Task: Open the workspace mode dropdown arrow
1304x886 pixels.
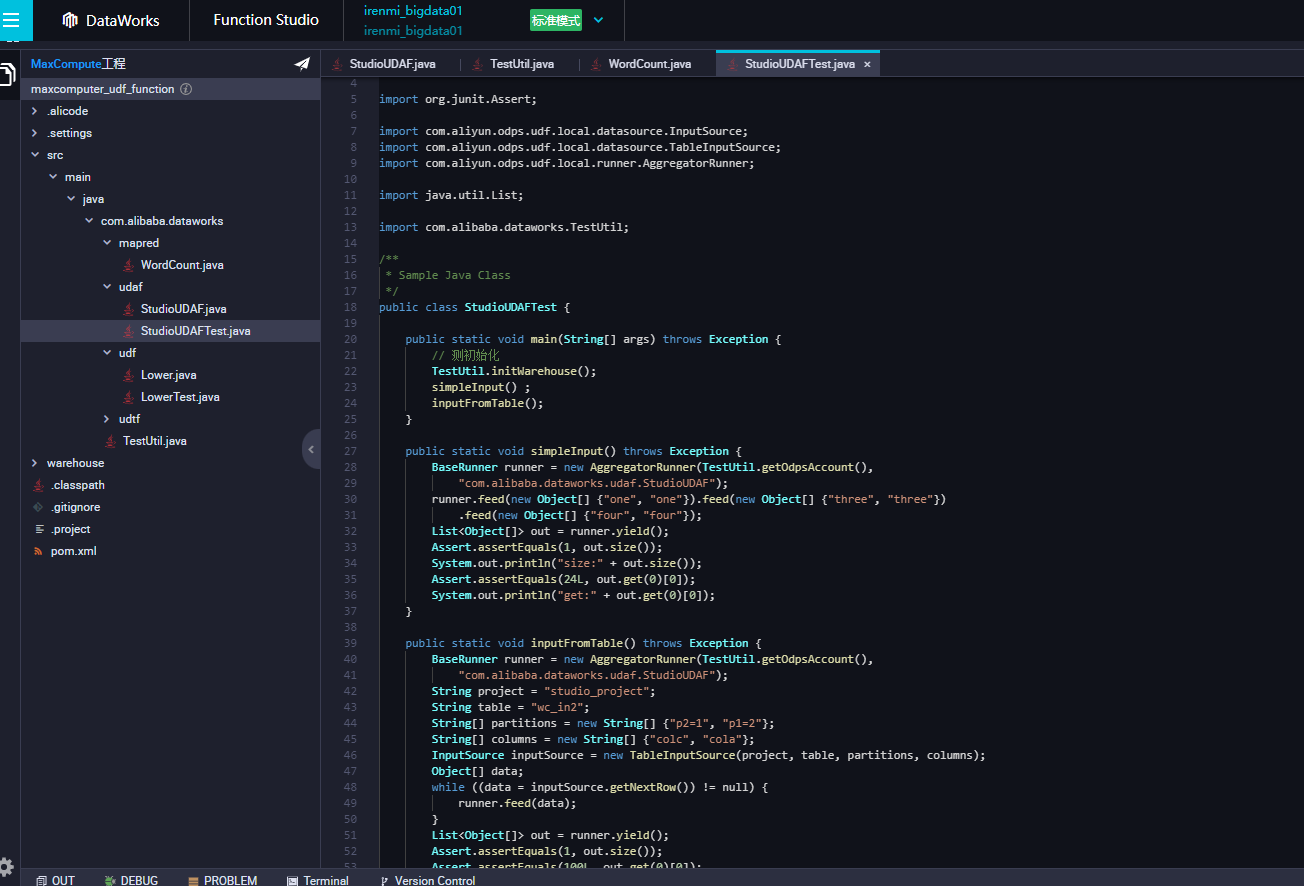Action: pos(598,20)
